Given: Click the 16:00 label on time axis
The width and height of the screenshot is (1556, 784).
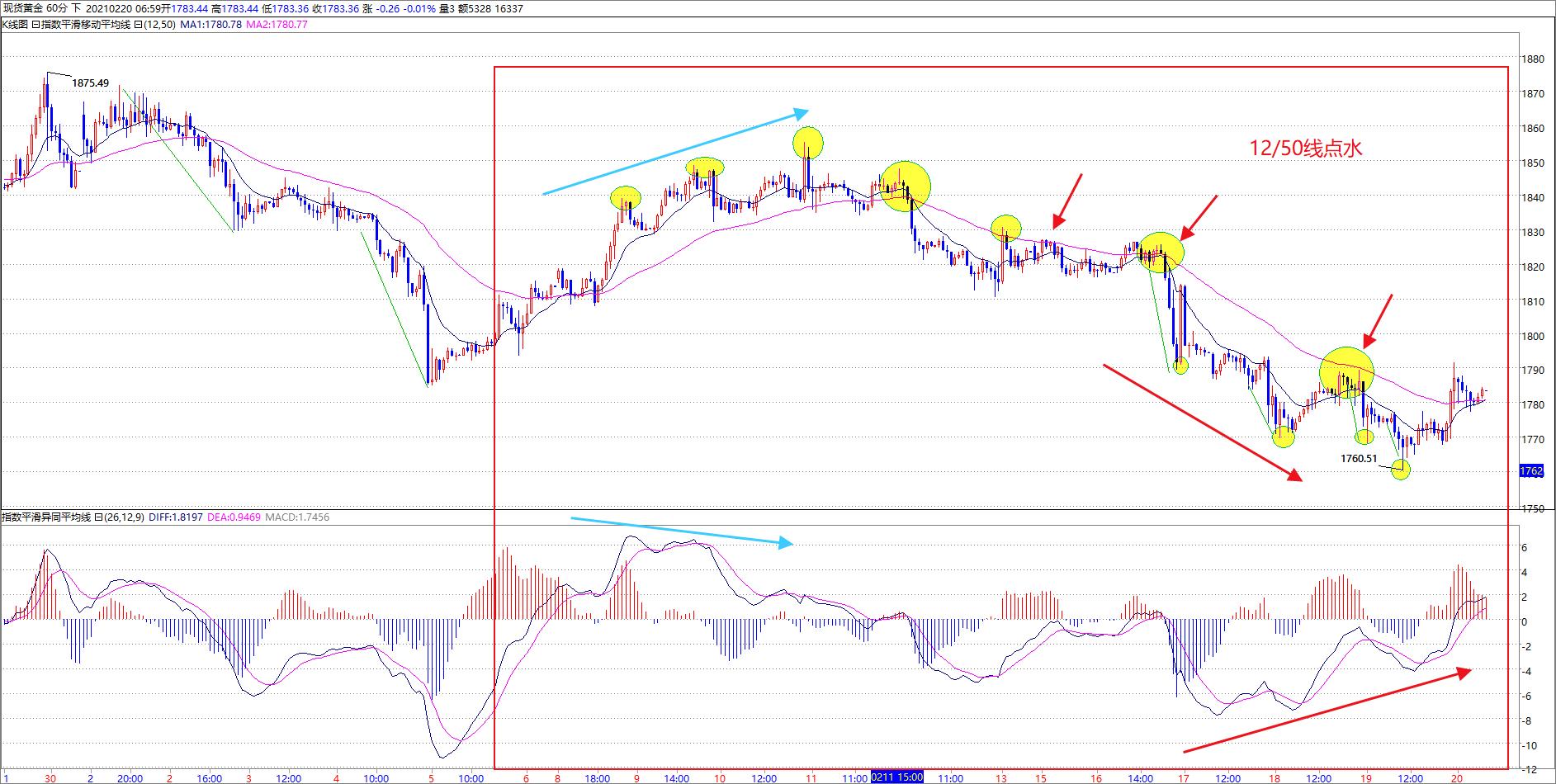Looking at the screenshot, I should [x=210, y=777].
